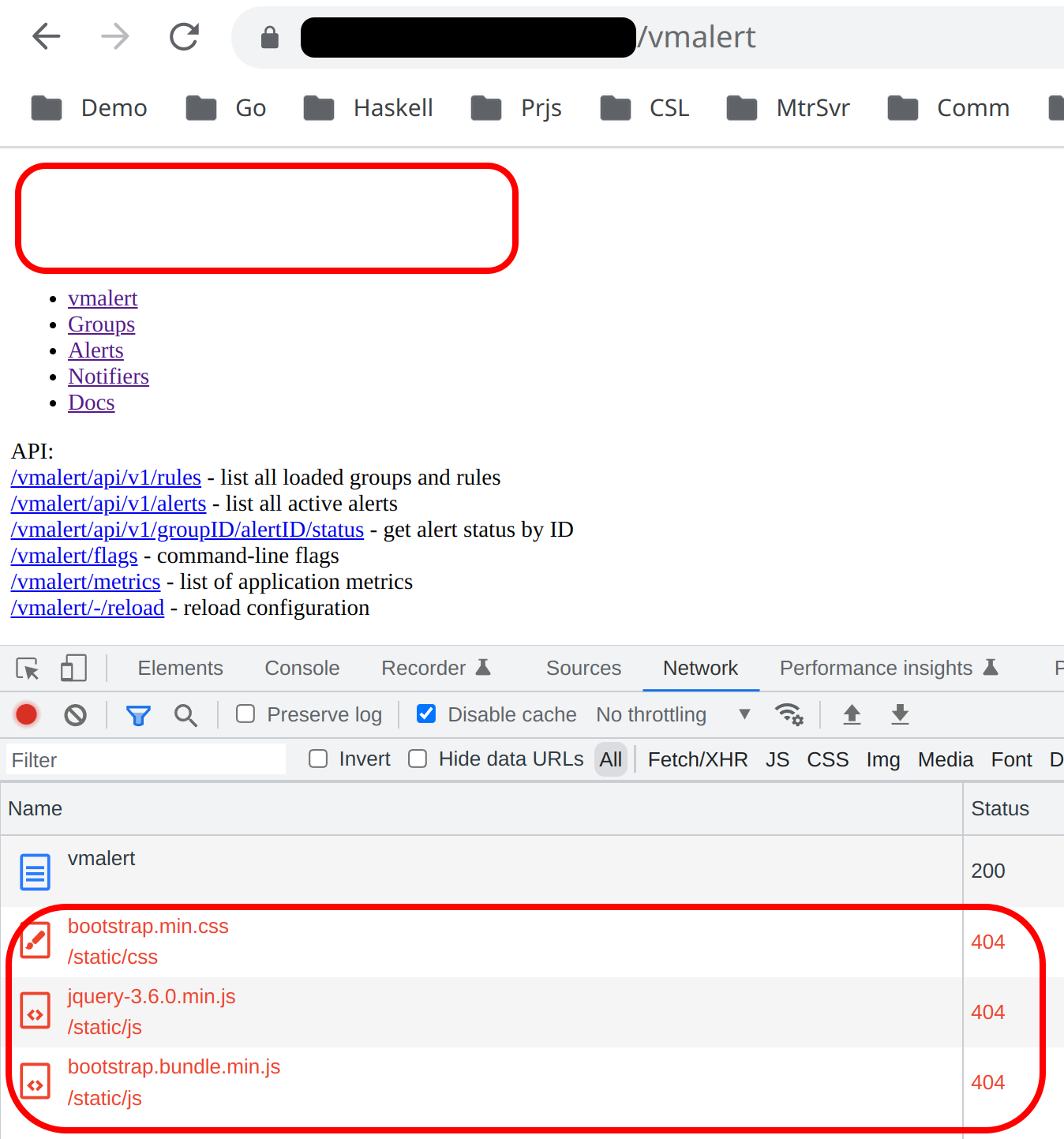
Task: Check the Hide data URLs checkbox
Action: coord(417,759)
